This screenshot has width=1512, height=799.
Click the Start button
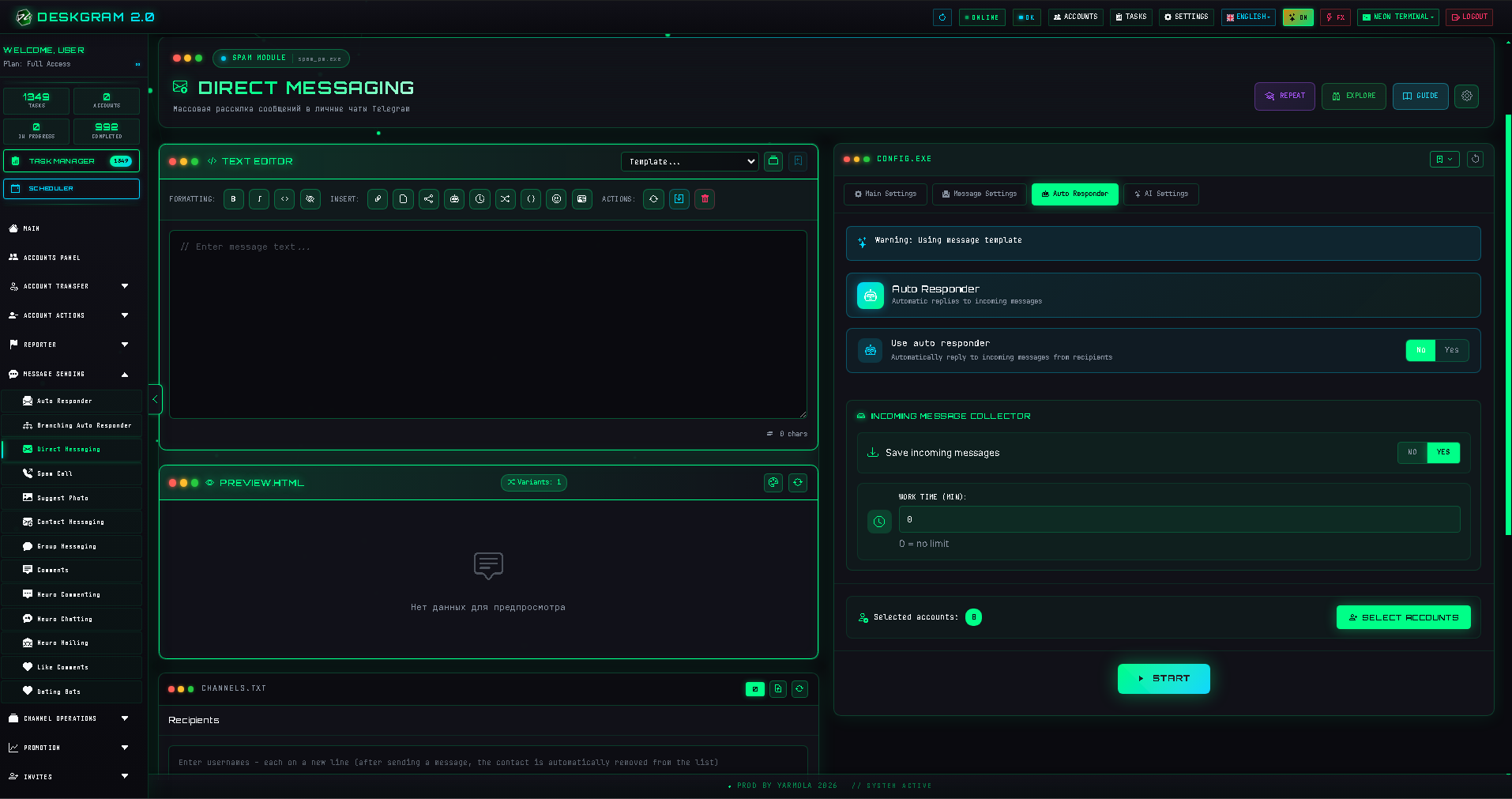click(1164, 679)
